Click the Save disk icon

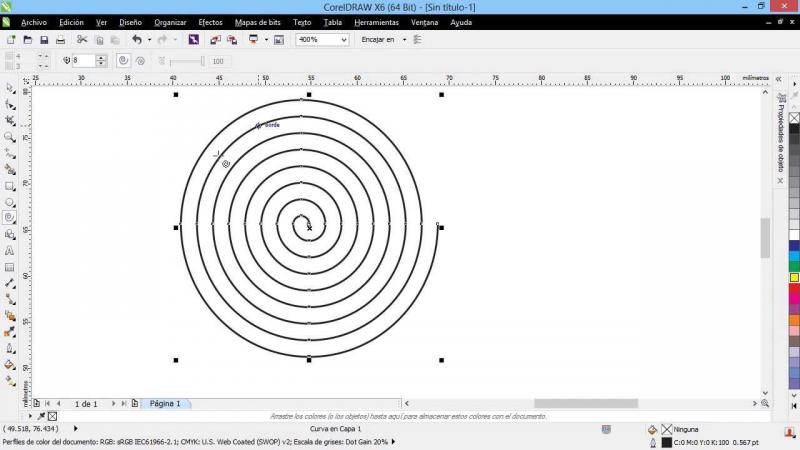pyautogui.click(x=44, y=40)
